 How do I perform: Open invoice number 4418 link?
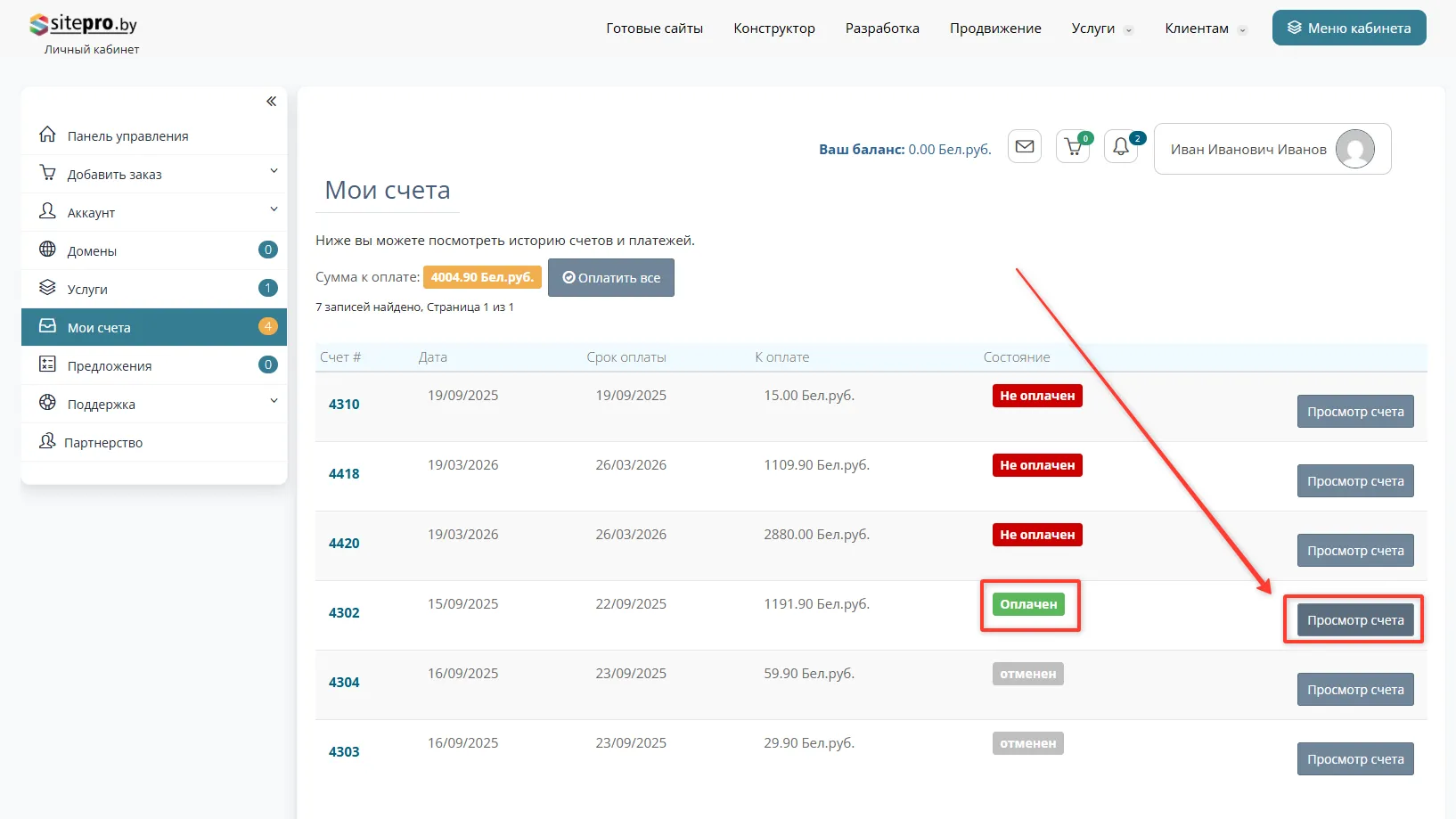(x=344, y=474)
